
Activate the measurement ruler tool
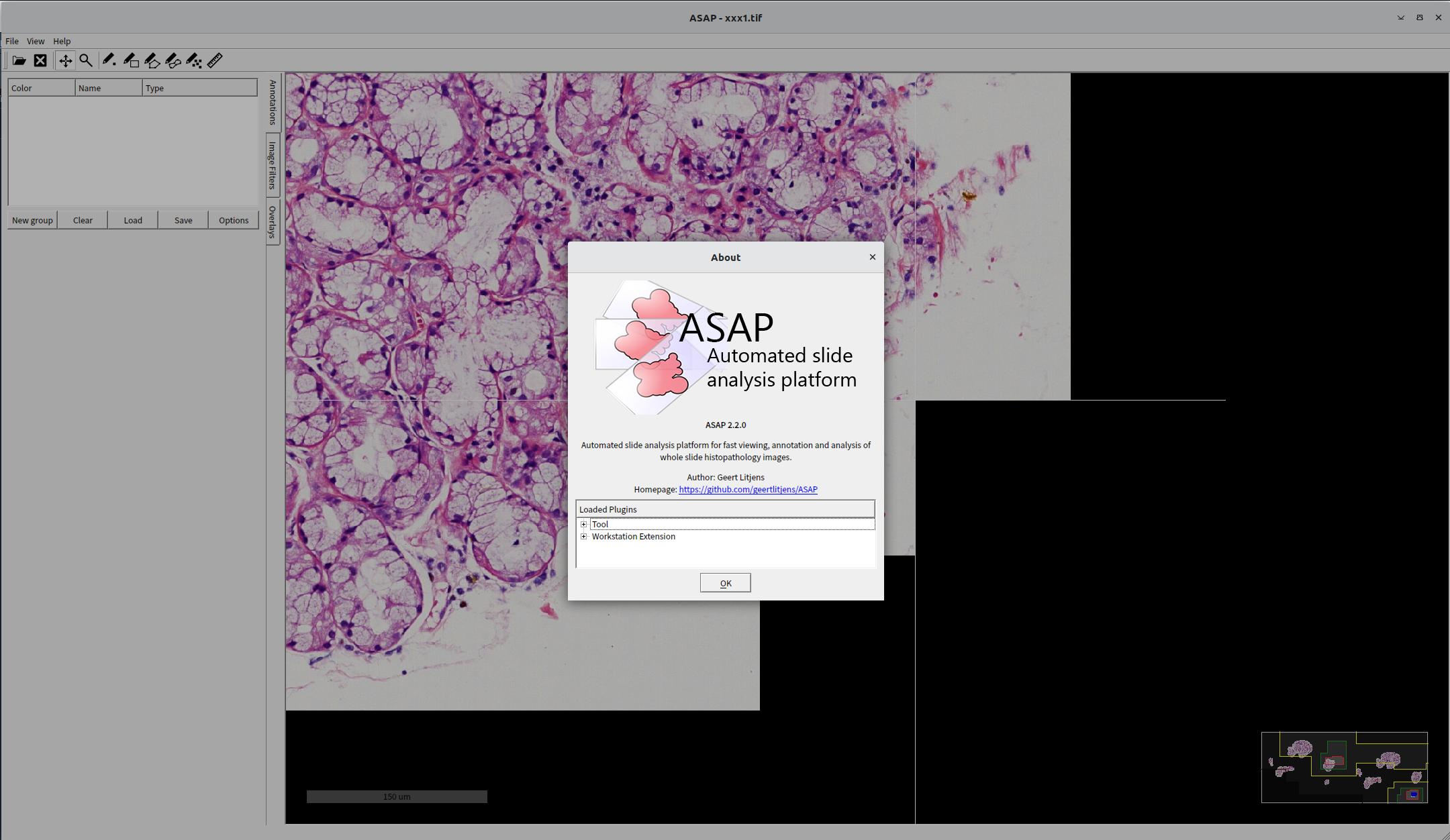[214, 60]
